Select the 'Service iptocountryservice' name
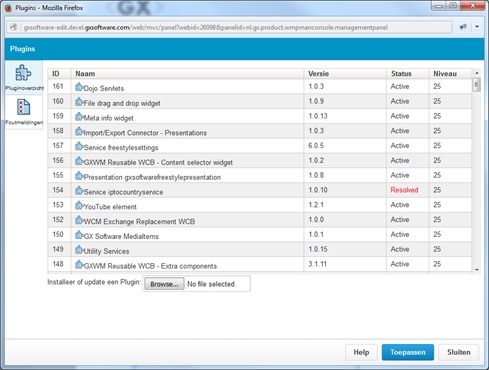489x370 pixels. 123,192
